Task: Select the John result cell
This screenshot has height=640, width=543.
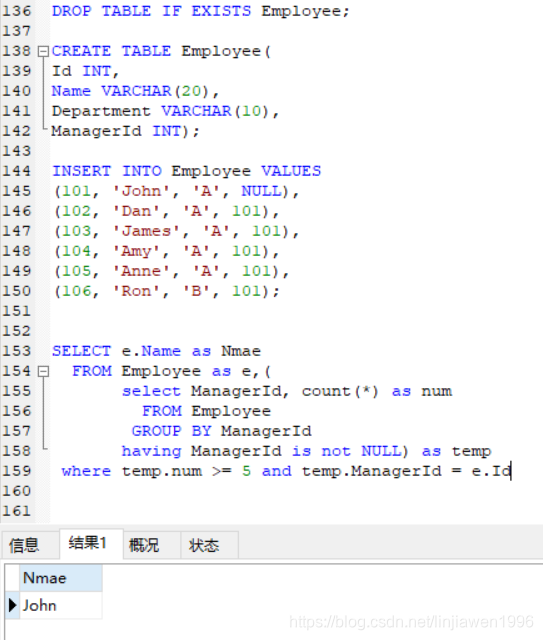Action: (61, 605)
